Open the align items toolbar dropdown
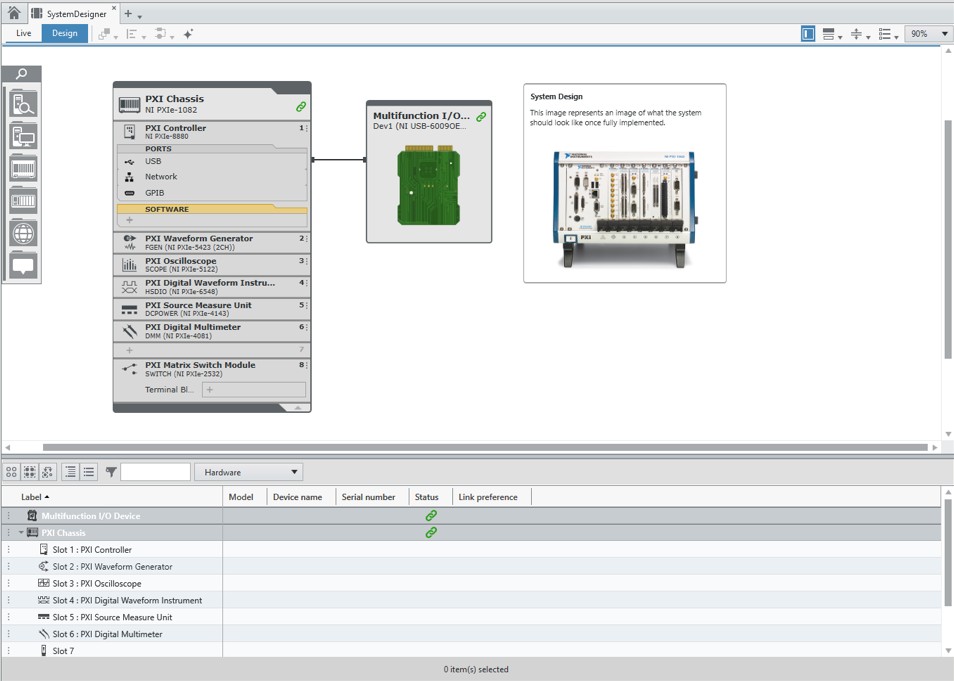This screenshot has height=681, width=954. 135,34
